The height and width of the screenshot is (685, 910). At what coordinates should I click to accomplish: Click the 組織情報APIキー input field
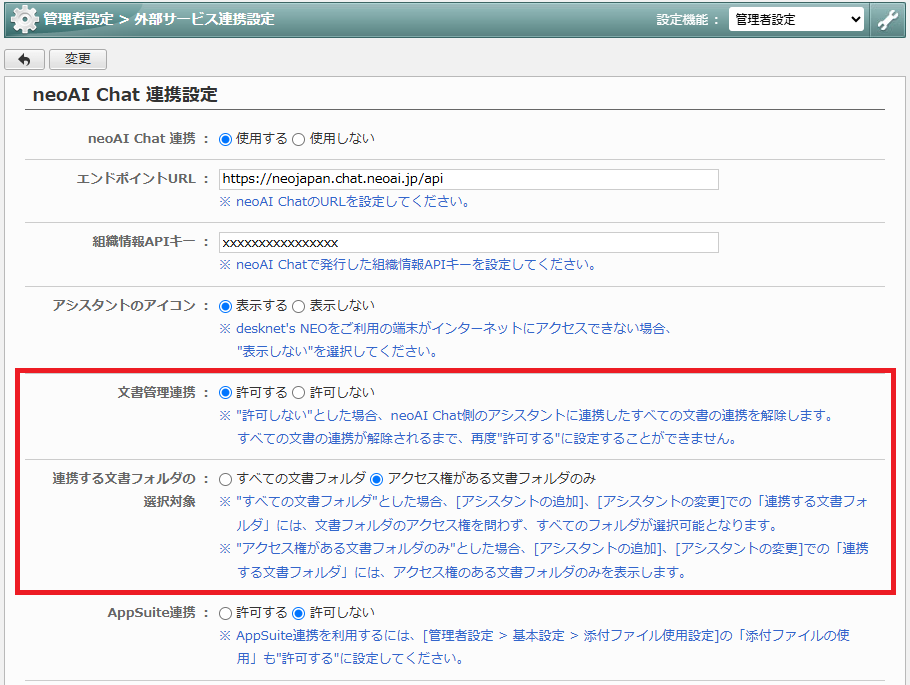click(468, 242)
